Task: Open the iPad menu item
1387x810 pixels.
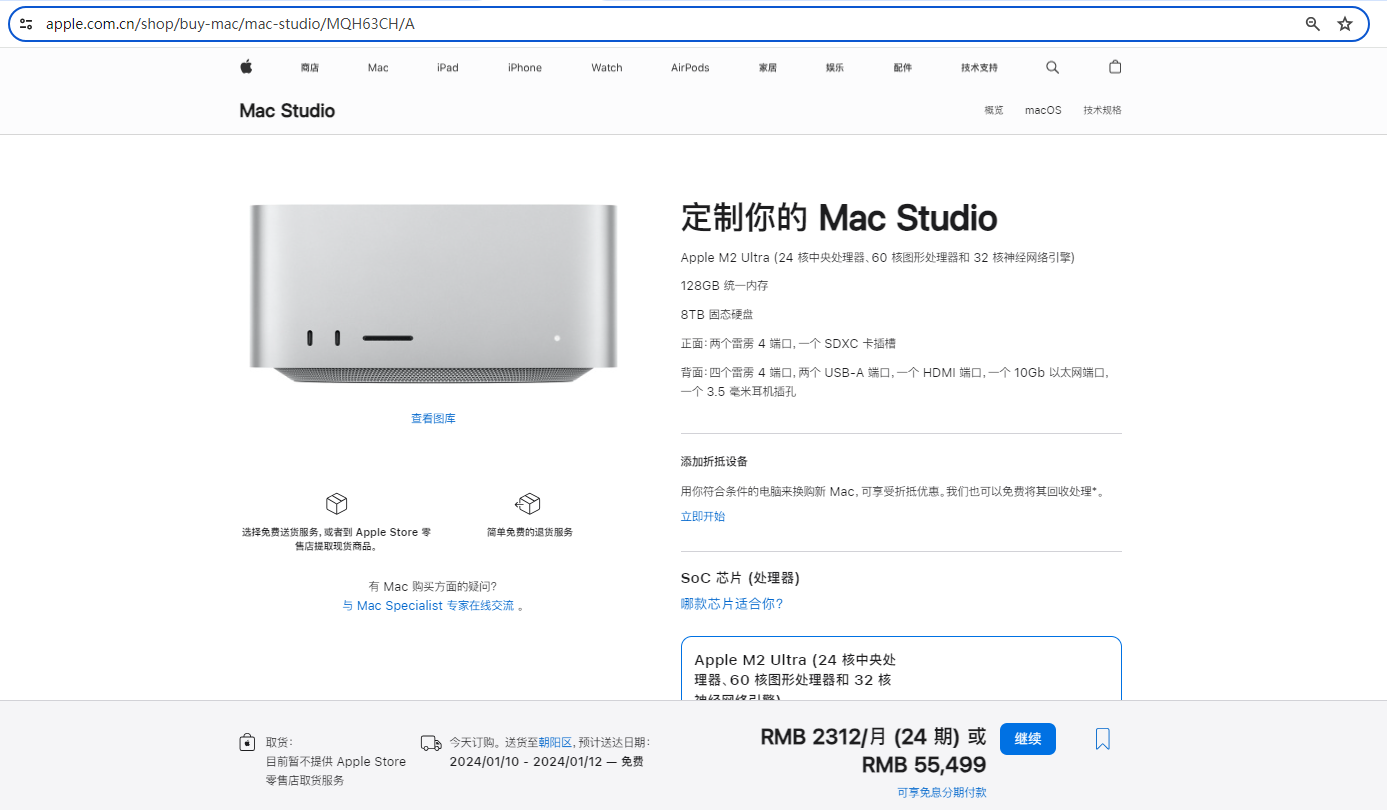Action: pos(448,68)
